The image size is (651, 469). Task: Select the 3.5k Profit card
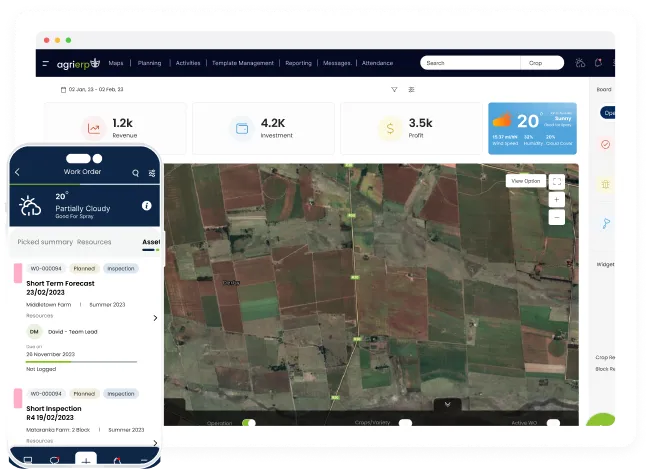coord(411,128)
